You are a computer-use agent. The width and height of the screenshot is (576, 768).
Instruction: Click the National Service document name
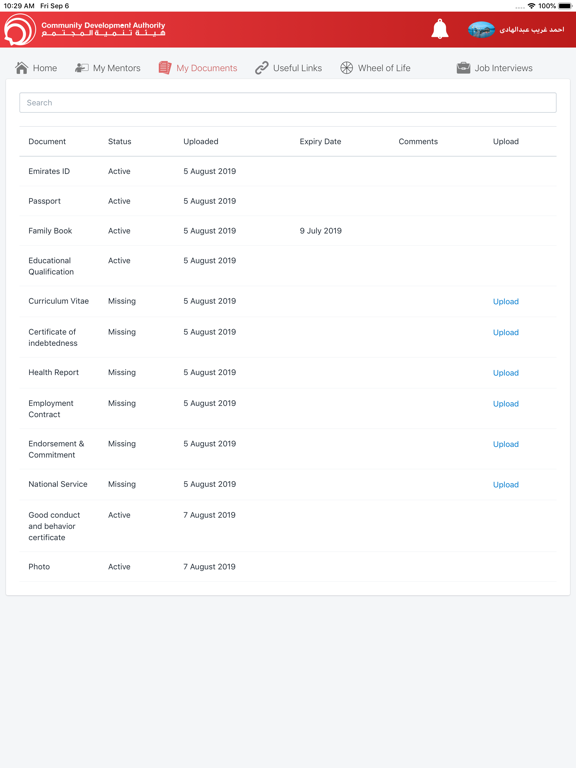click(58, 484)
